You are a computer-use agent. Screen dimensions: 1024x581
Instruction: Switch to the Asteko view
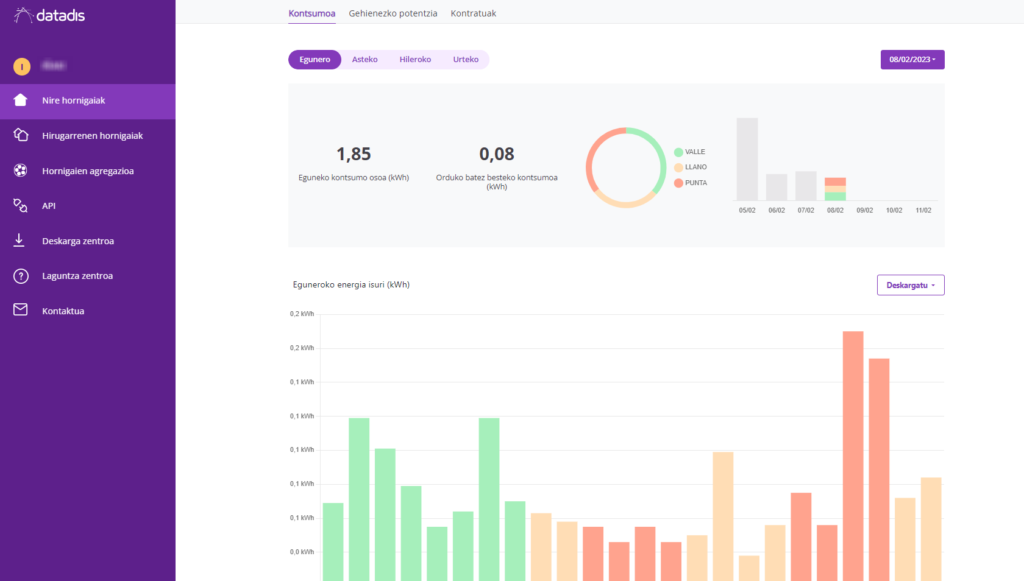364,60
